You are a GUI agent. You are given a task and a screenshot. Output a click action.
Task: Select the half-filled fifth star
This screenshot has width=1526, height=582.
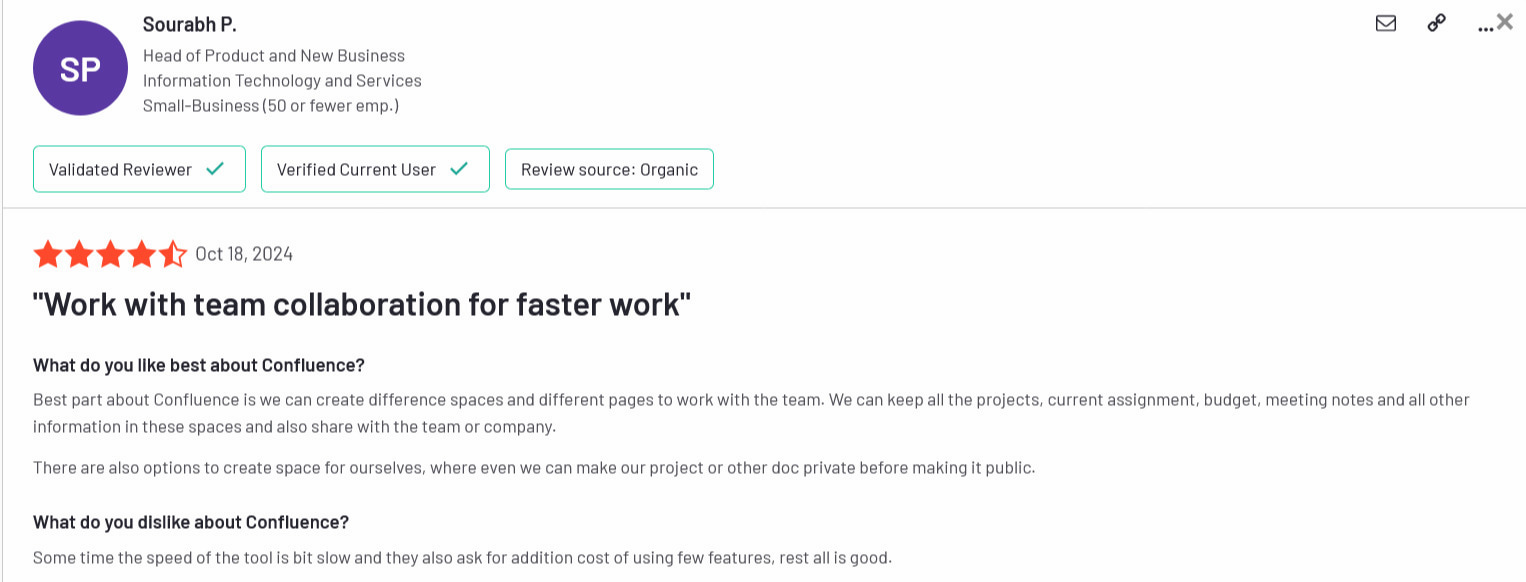pos(172,254)
